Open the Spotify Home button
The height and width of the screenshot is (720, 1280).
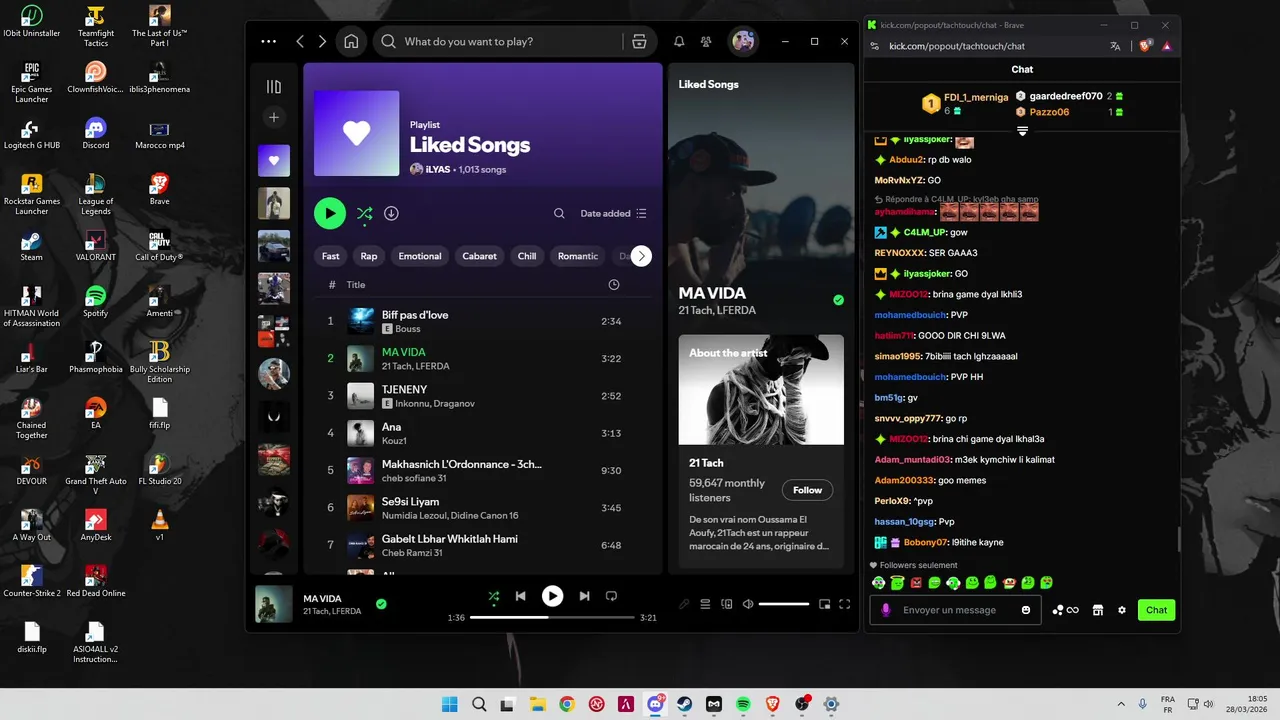point(351,42)
